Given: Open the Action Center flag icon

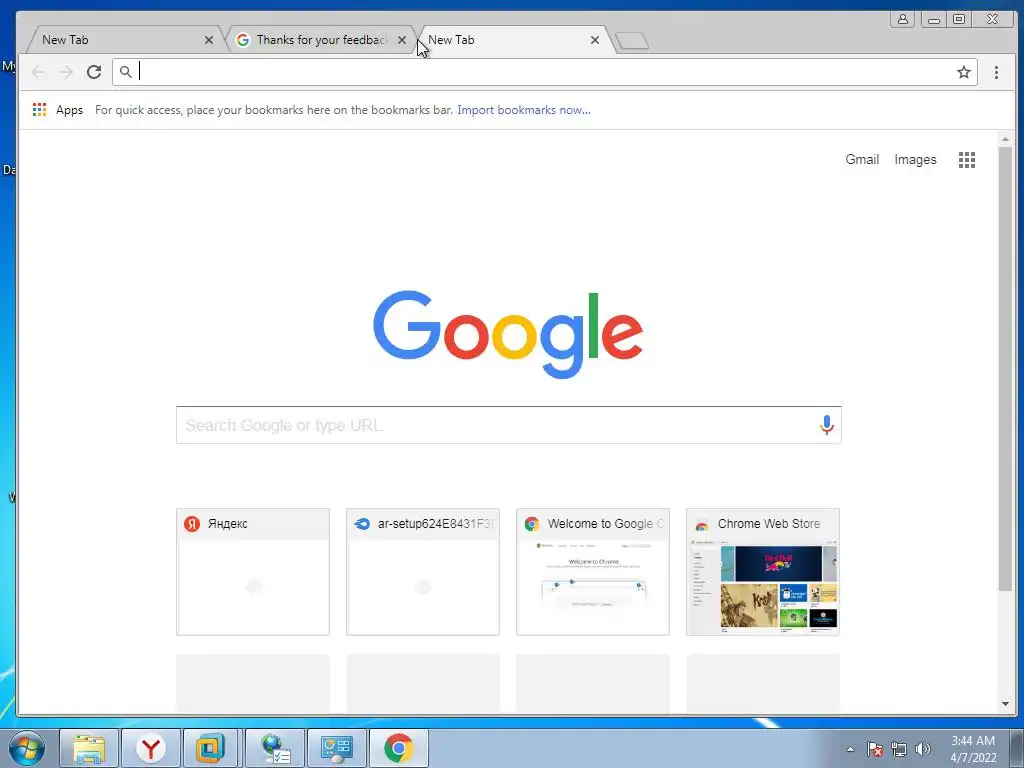Looking at the screenshot, I should 874,749.
